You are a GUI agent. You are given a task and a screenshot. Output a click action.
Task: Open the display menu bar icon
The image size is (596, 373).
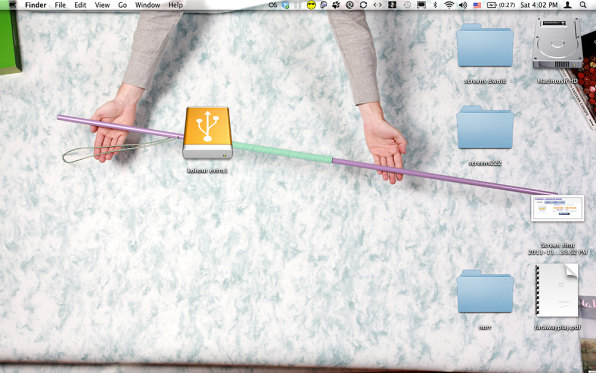(x=421, y=5)
